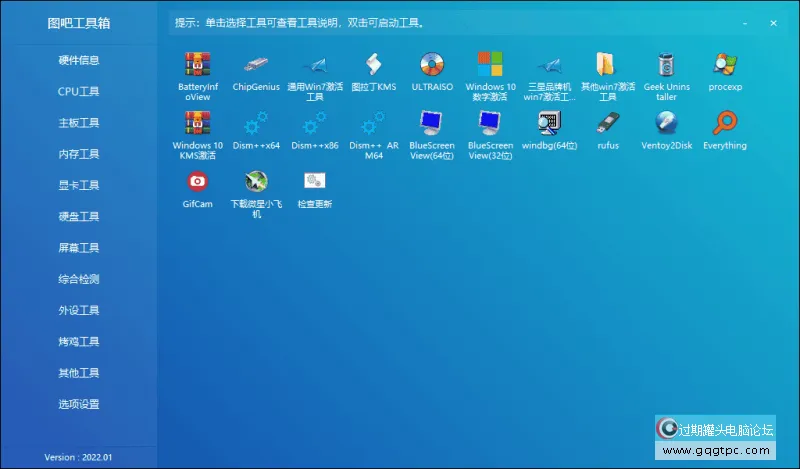Select the procexp icon
Screen dimensions: 800x469
(x=725, y=64)
